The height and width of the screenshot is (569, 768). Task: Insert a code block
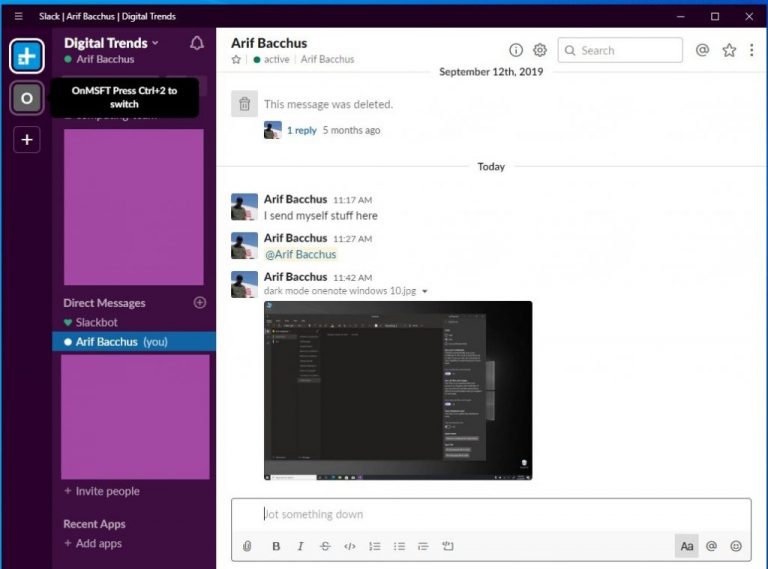click(448, 546)
